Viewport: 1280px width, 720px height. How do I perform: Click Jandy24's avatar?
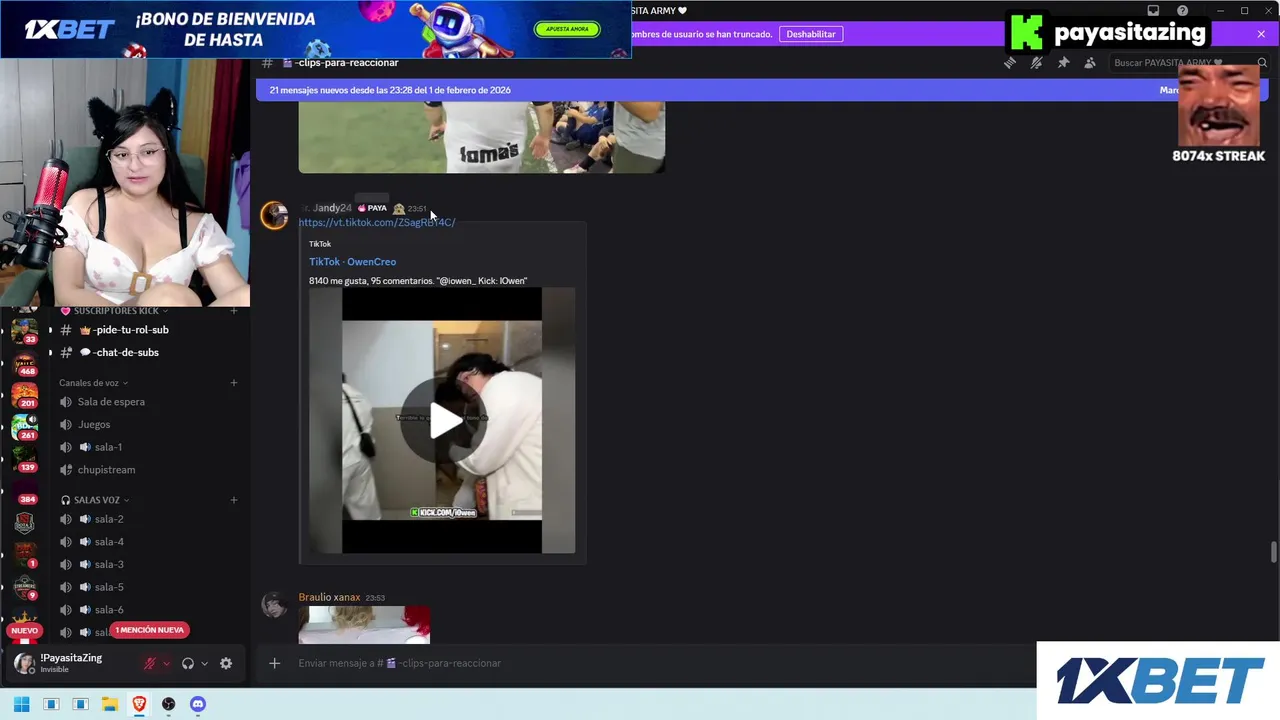[274, 215]
